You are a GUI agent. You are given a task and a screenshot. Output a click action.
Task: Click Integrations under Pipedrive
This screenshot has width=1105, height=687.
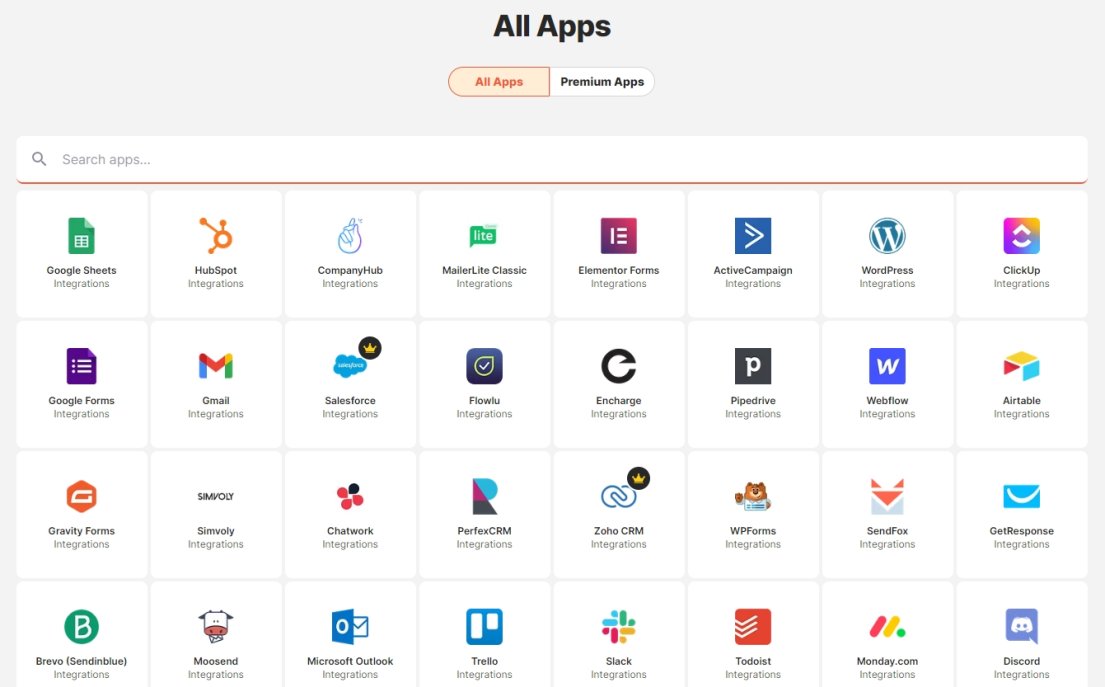pyautogui.click(x=753, y=414)
